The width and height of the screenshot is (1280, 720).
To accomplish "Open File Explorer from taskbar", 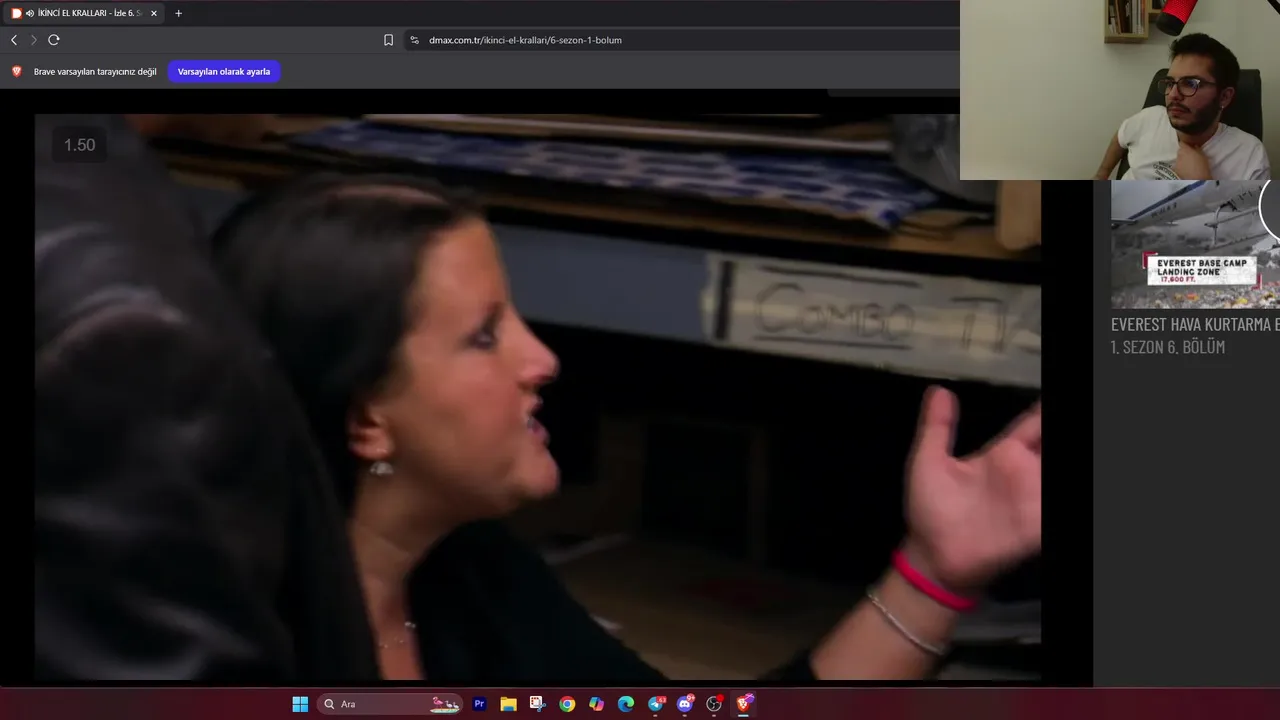I will click(508, 704).
